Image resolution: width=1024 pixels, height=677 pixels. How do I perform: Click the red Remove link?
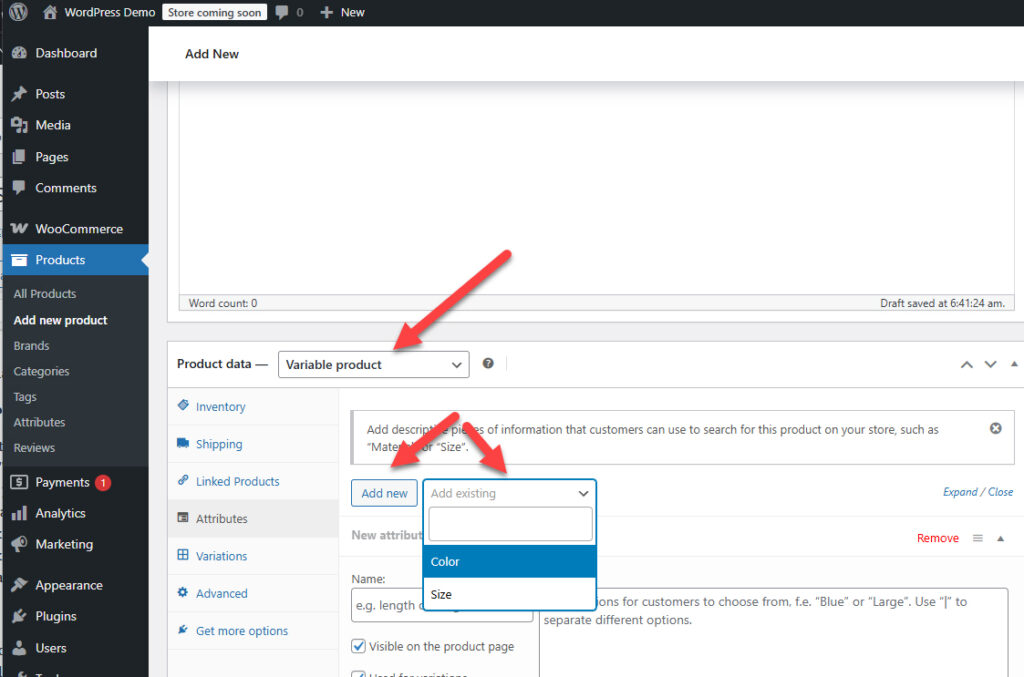938,538
